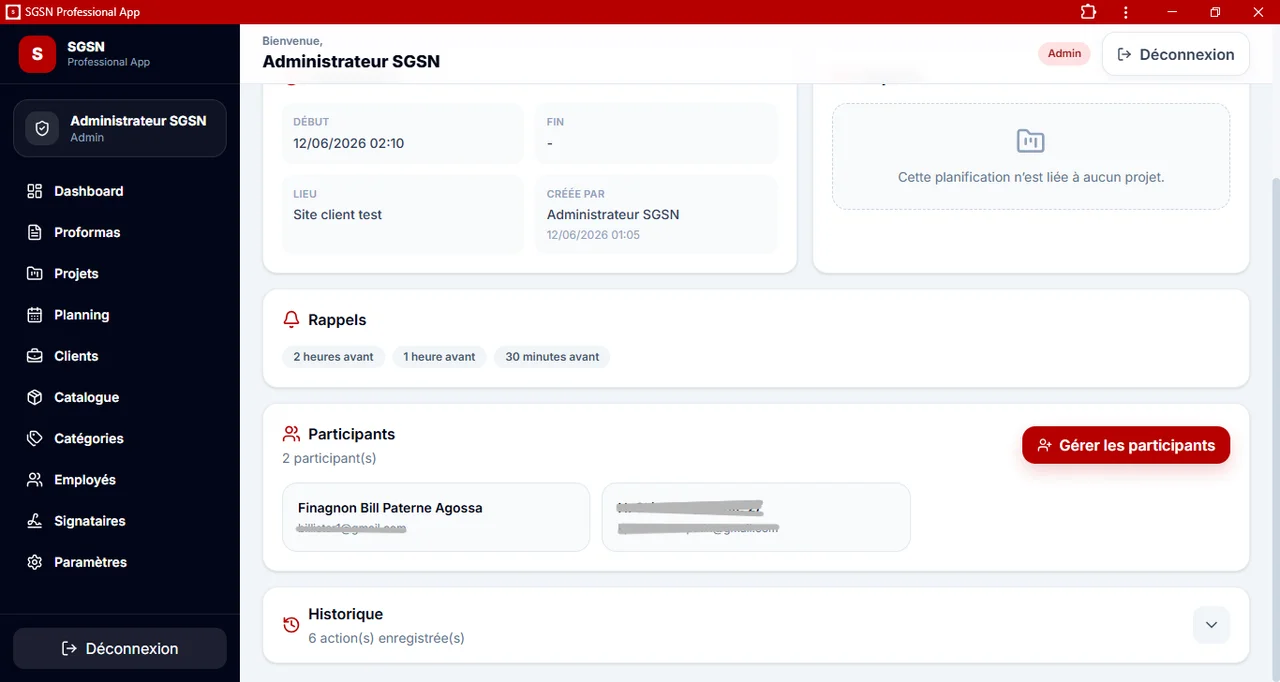Image resolution: width=1280 pixels, height=682 pixels.
Task: Click the Rappels section heading
Action: (x=337, y=320)
